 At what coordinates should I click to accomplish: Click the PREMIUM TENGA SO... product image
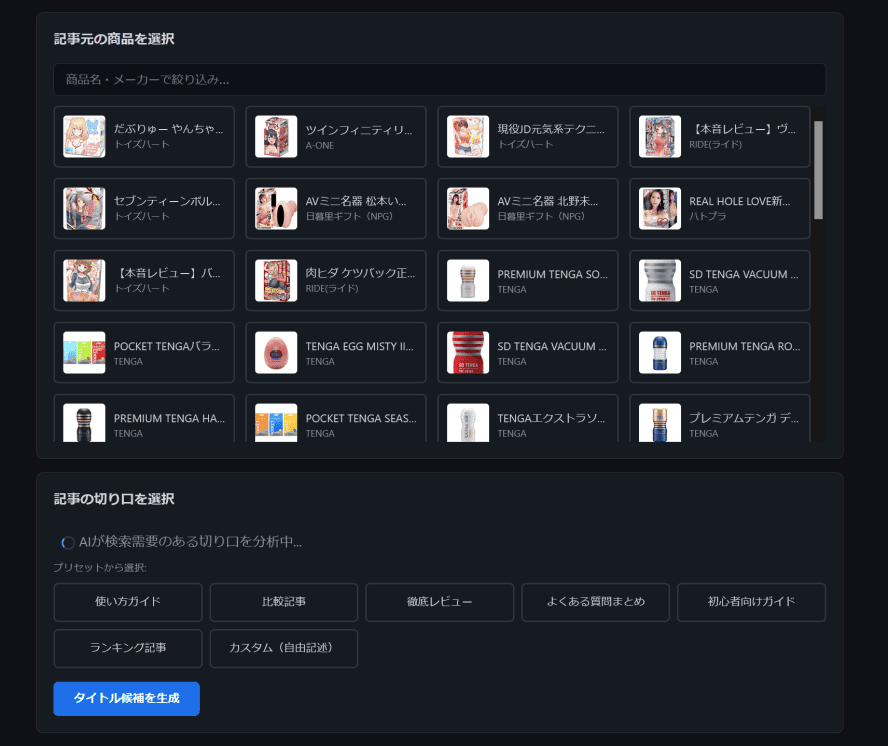(468, 281)
